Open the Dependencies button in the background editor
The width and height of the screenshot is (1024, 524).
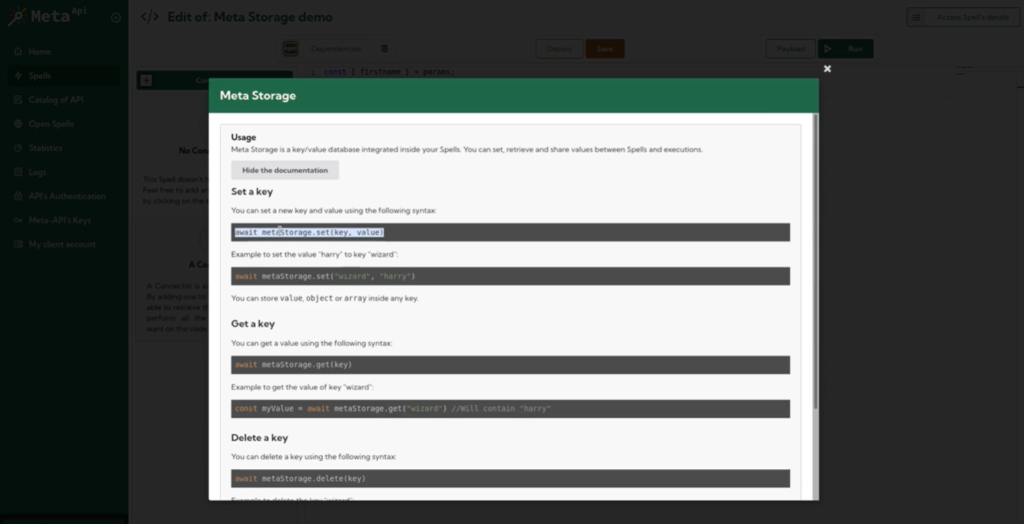(336, 49)
